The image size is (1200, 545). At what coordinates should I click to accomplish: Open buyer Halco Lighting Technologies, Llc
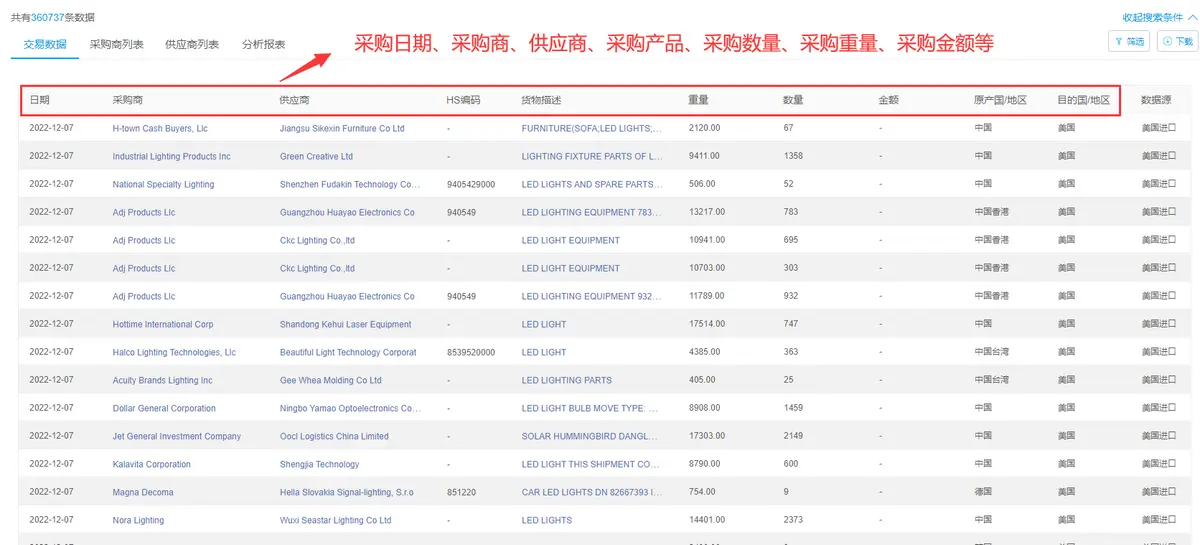174,352
